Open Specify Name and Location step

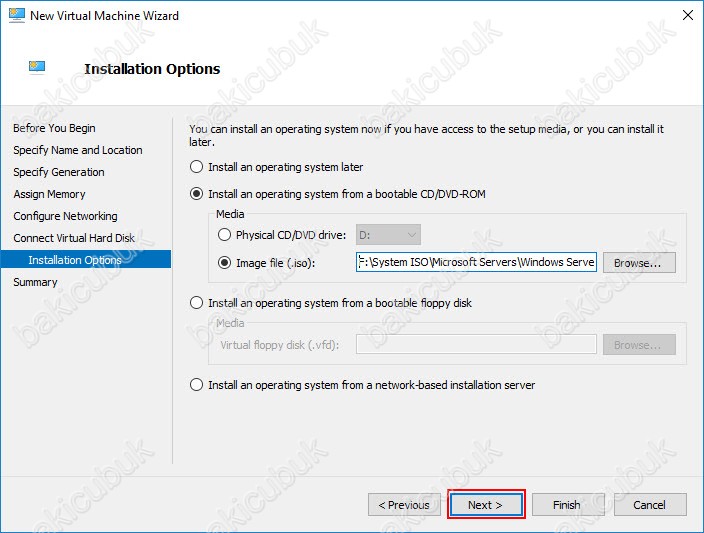click(78, 150)
